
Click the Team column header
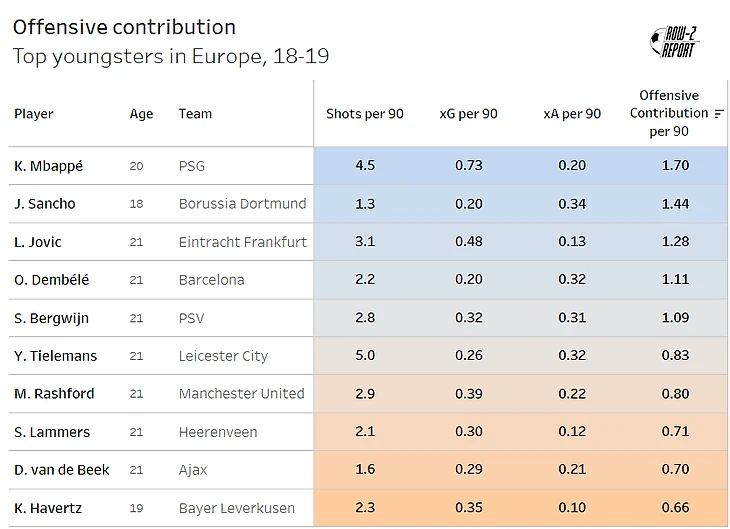click(x=195, y=114)
